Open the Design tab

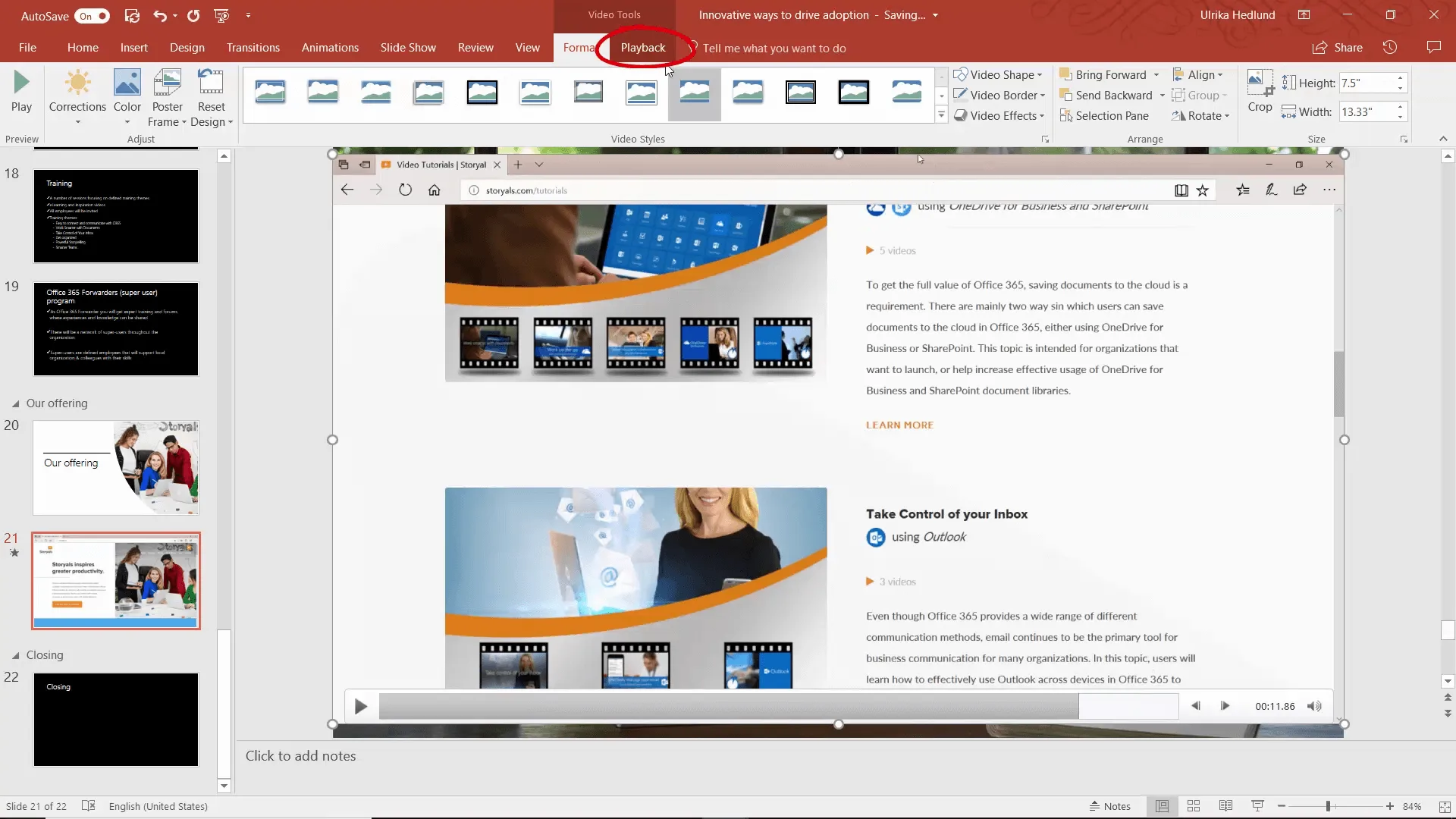point(187,47)
